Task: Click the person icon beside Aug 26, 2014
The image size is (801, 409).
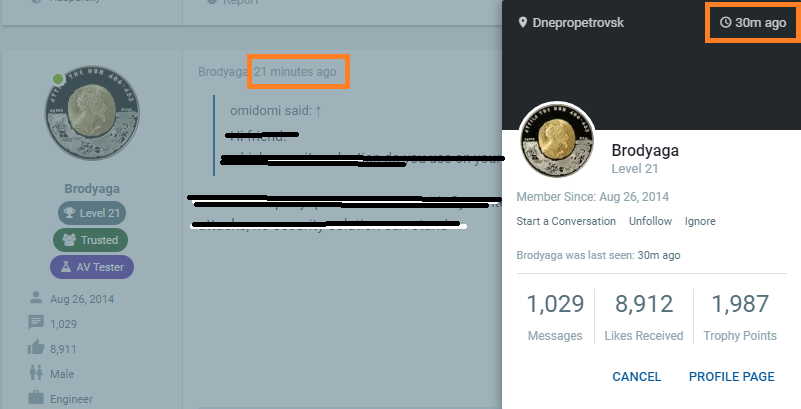Action: coord(36,298)
